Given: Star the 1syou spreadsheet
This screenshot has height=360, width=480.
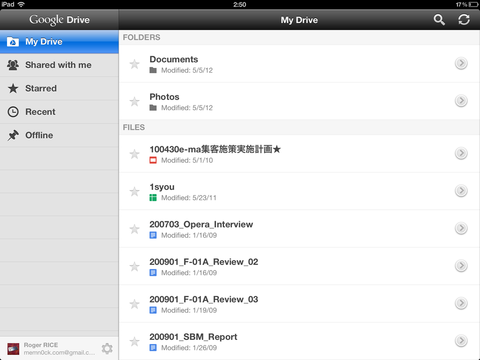Looking at the screenshot, I should 134,191.
